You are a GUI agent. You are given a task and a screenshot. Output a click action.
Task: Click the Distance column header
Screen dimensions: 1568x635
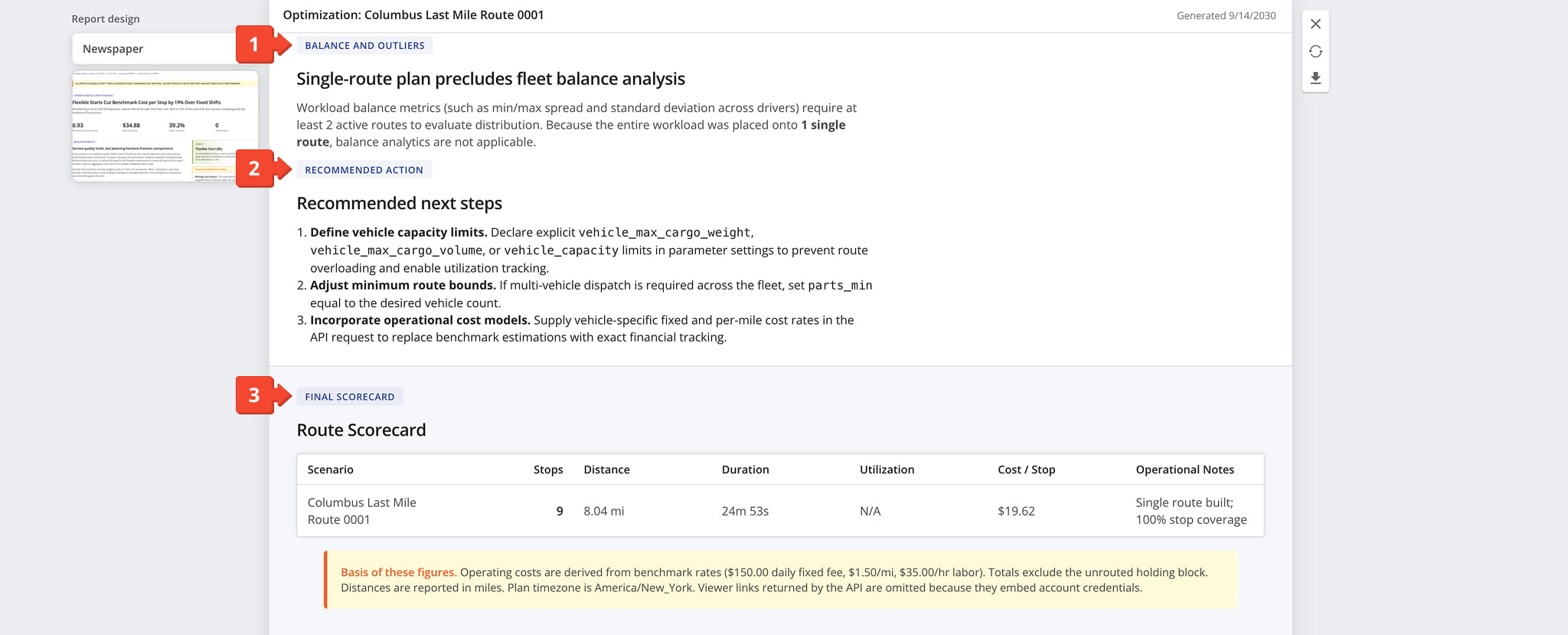[606, 470]
